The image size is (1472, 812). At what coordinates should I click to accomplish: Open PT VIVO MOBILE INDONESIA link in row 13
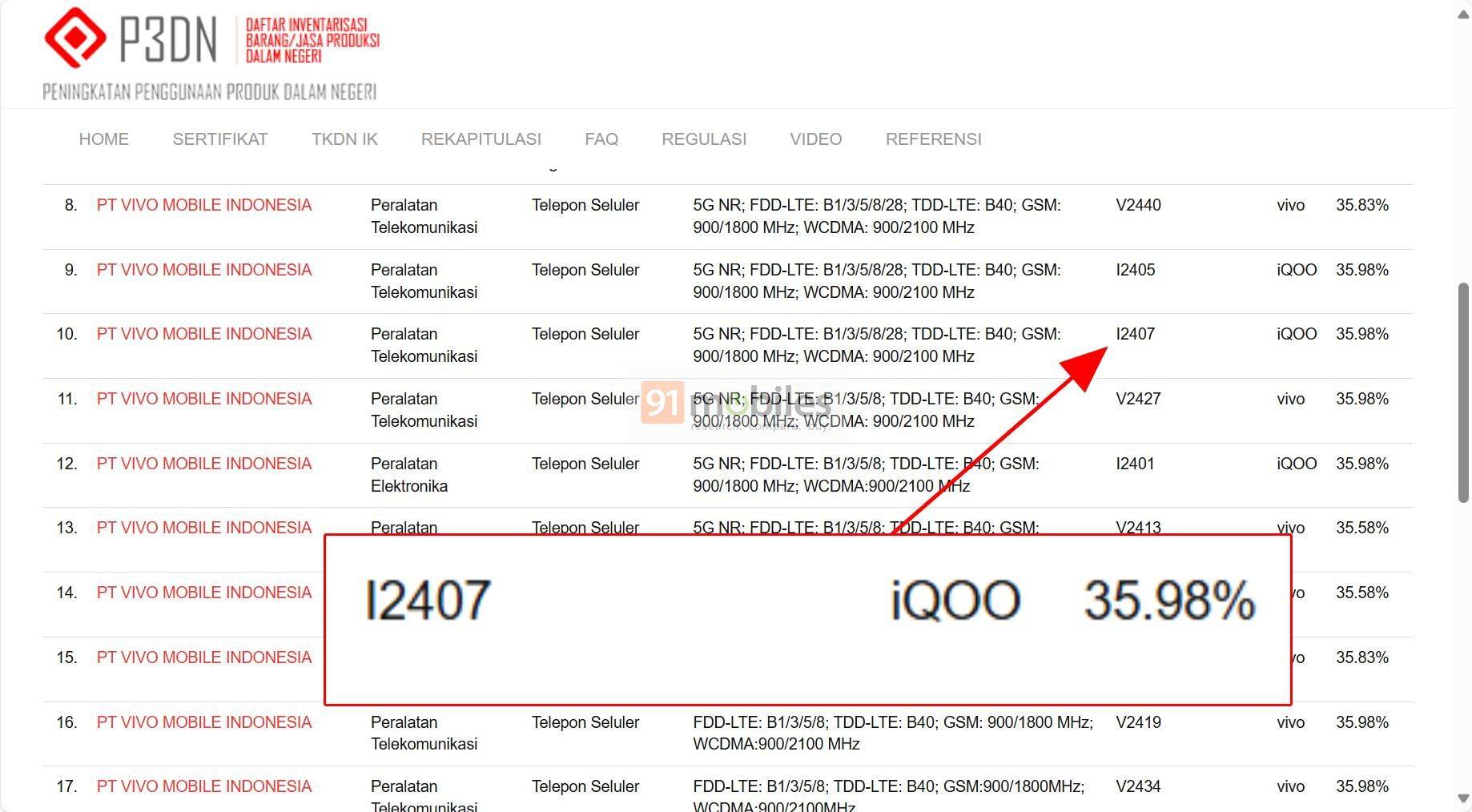tap(204, 528)
